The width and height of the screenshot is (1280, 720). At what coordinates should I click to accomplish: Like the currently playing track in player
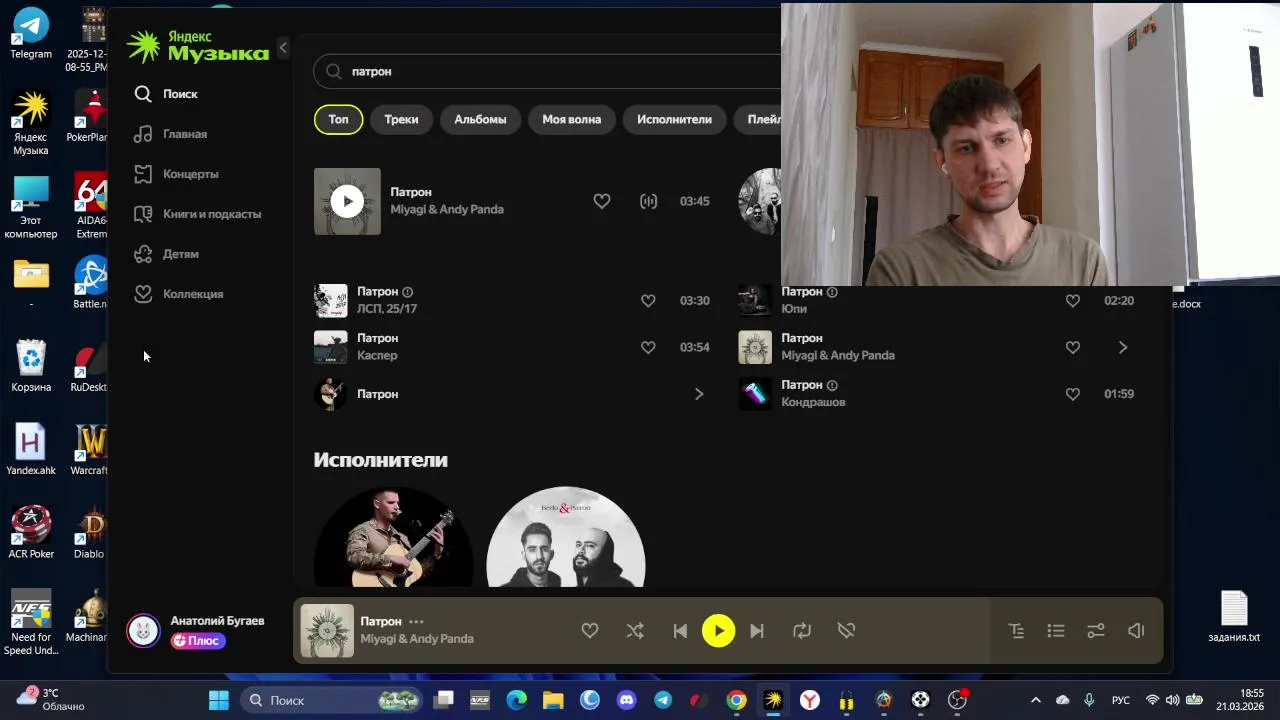(x=590, y=631)
